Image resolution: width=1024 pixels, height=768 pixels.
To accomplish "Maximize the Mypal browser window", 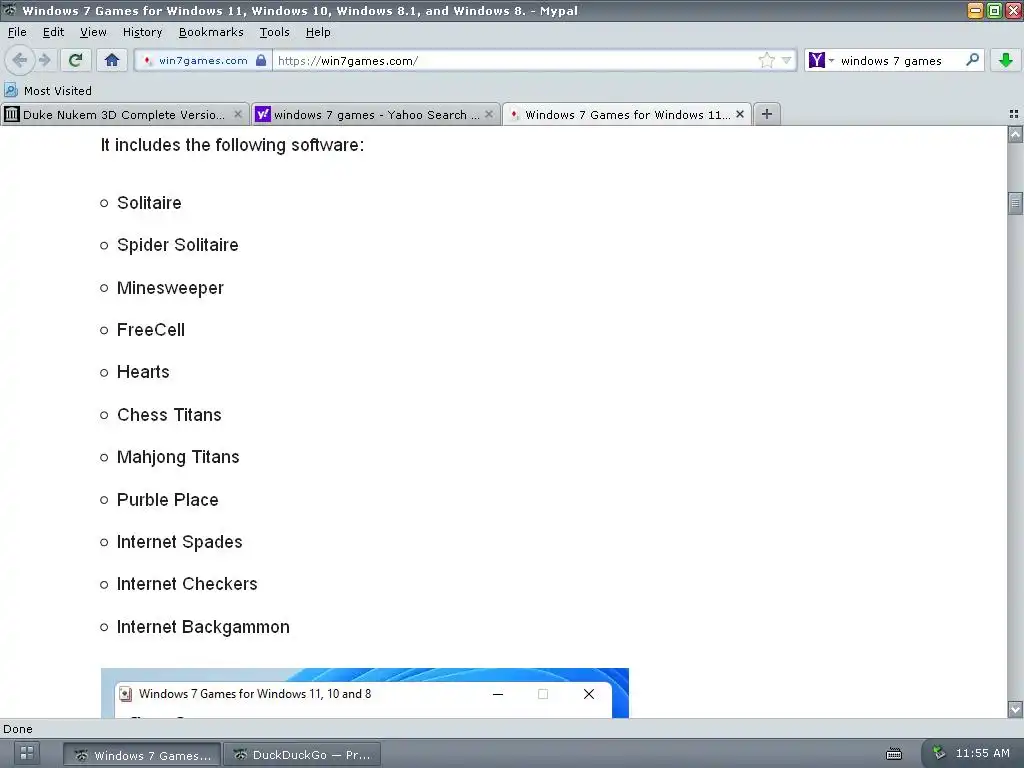I will pos(994,10).
